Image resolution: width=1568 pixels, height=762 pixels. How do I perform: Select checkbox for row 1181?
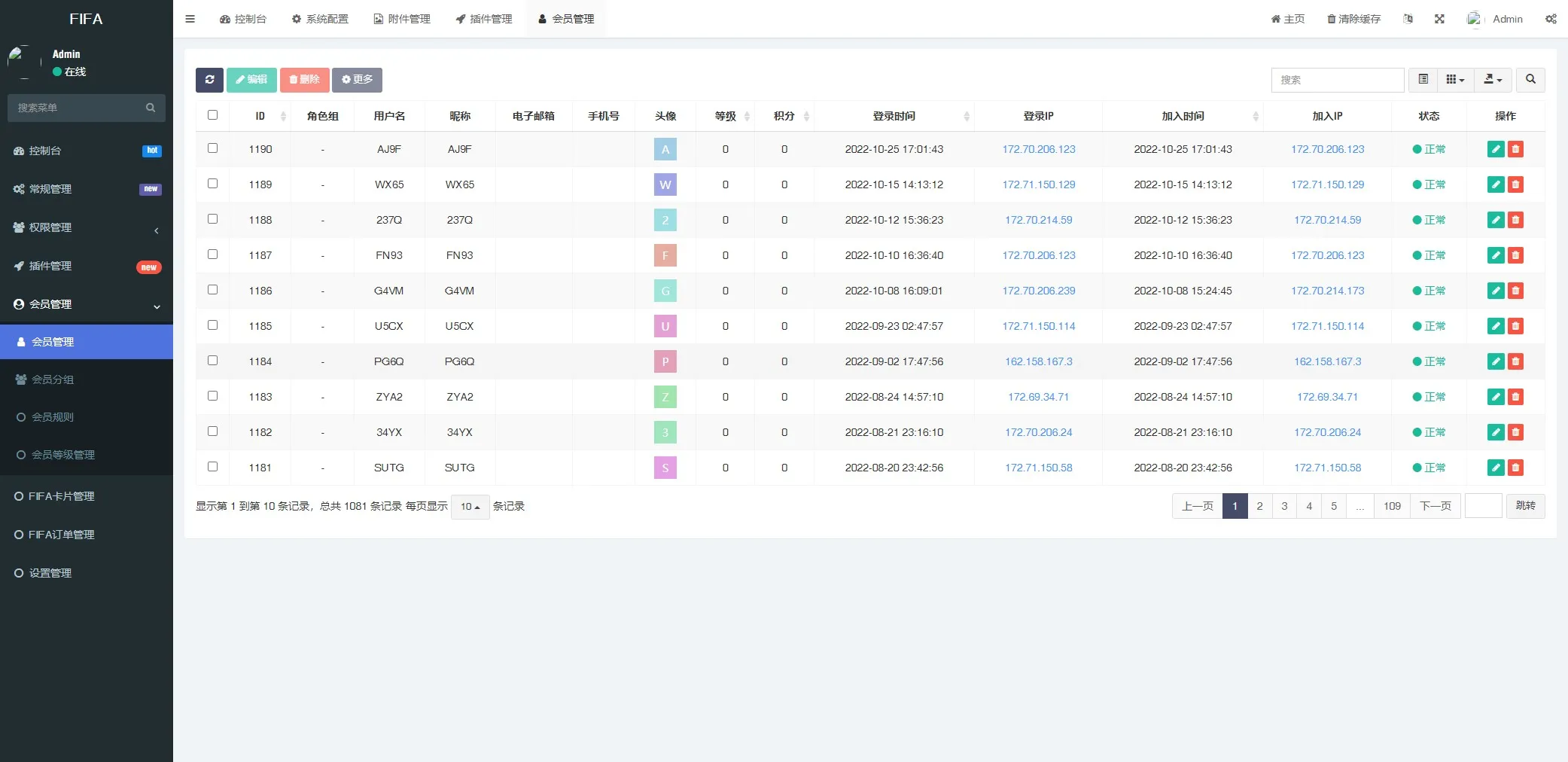click(x=212, y=467)
